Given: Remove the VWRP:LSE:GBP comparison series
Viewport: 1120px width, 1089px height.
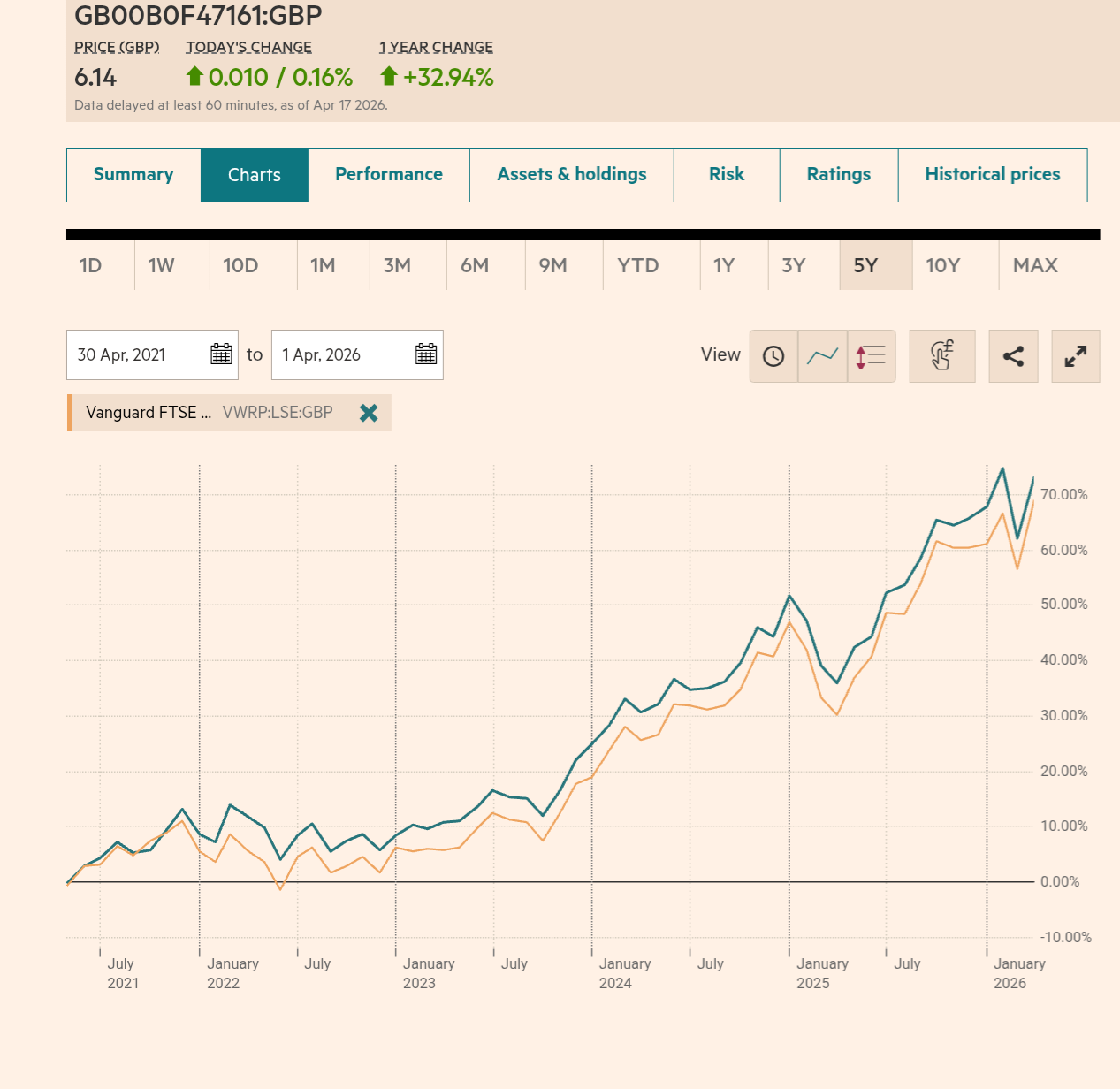Looking at the screenshot, I should point(368,413).
